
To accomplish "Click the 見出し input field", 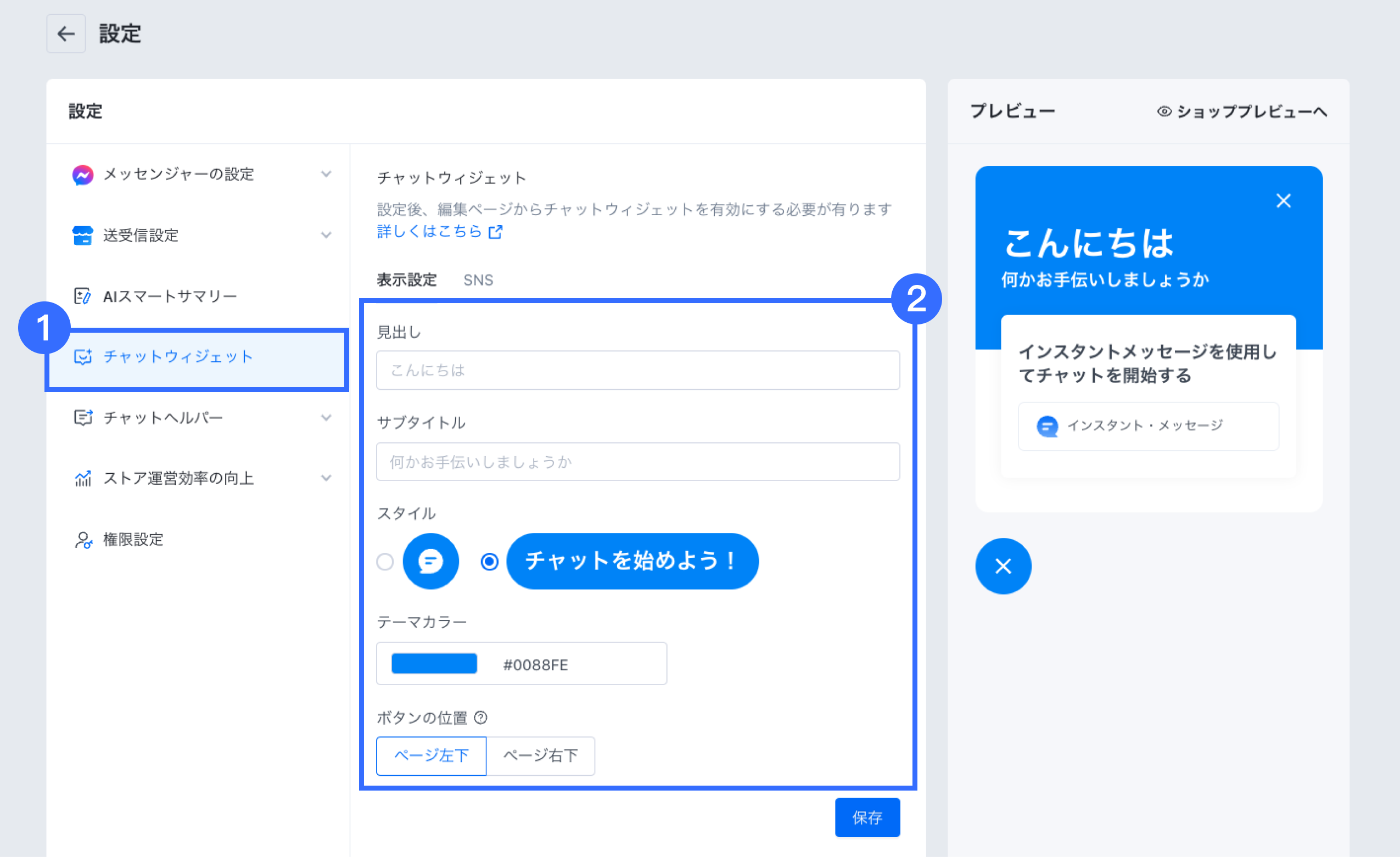I will pyautogui.click(x=638, y=370).
